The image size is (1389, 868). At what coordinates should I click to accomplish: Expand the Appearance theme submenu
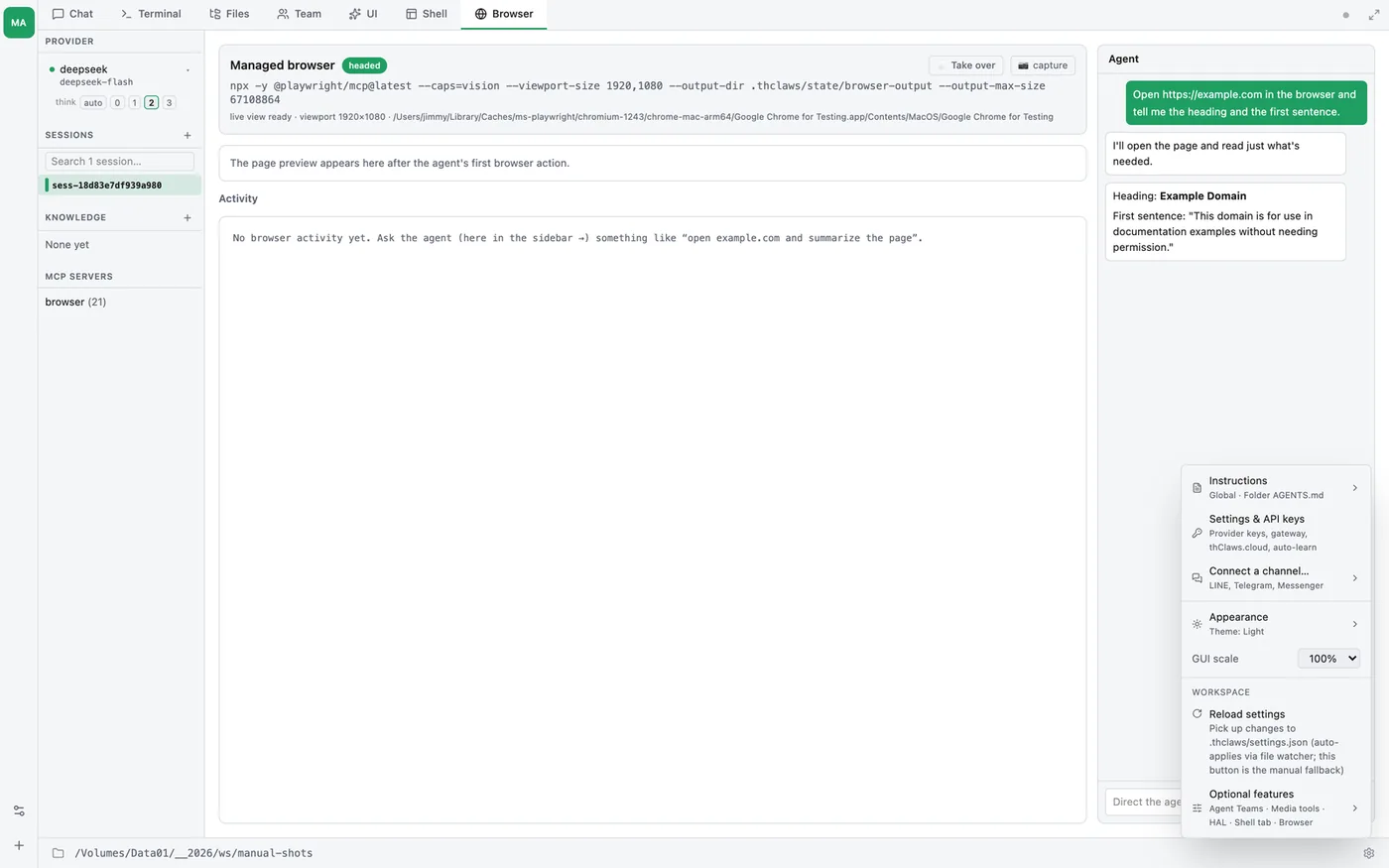click(x=1275, y=624)
